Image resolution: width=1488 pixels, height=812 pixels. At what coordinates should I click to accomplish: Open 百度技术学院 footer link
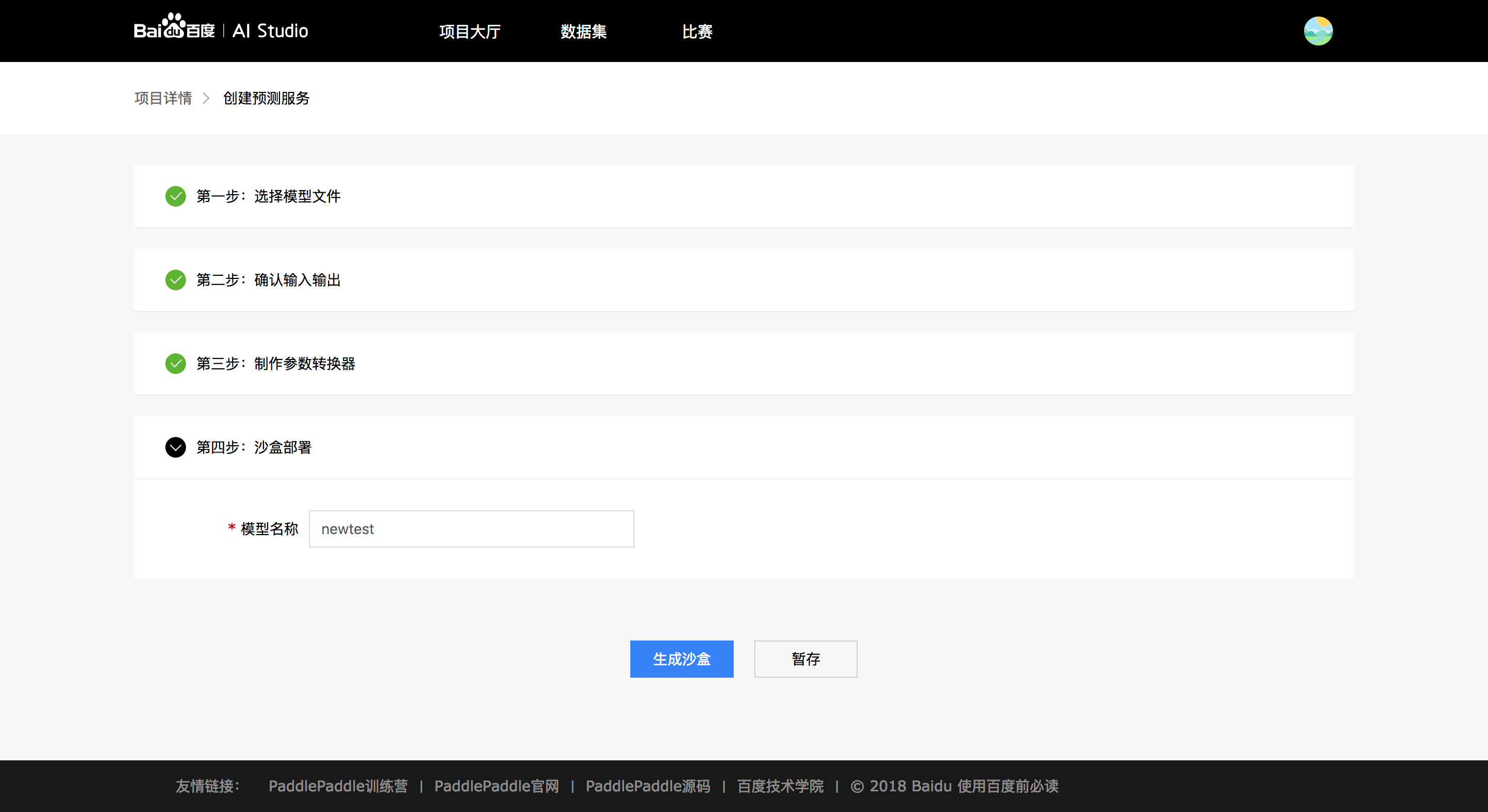pos(780,786)
